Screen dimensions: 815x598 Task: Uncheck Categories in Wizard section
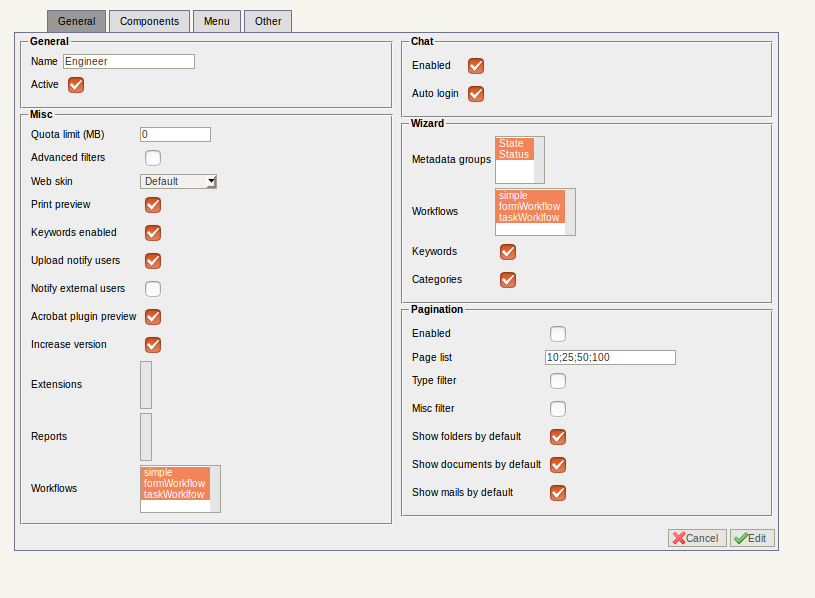pos(508,280)
